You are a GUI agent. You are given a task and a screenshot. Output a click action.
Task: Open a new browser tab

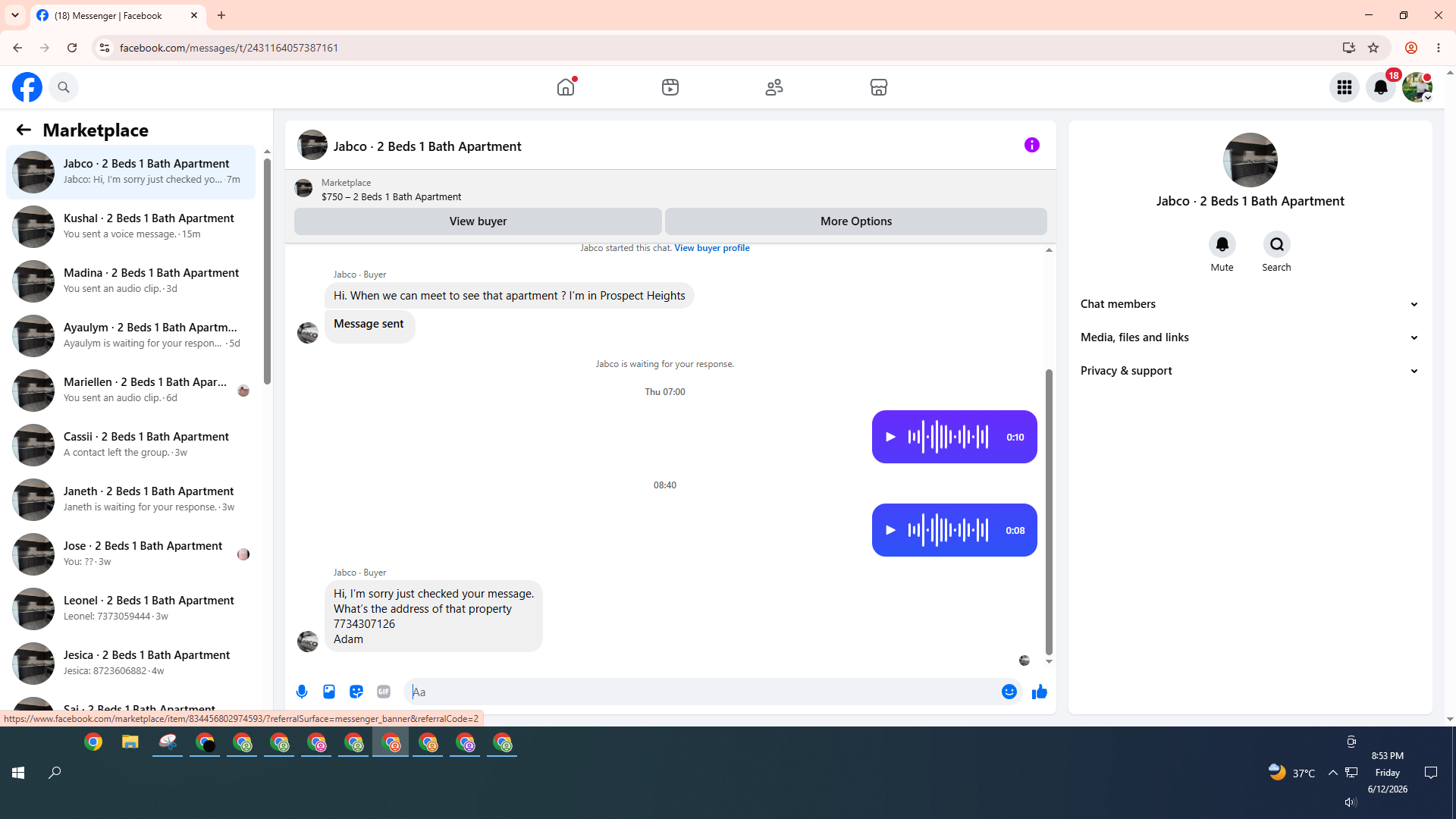[221, 15]
